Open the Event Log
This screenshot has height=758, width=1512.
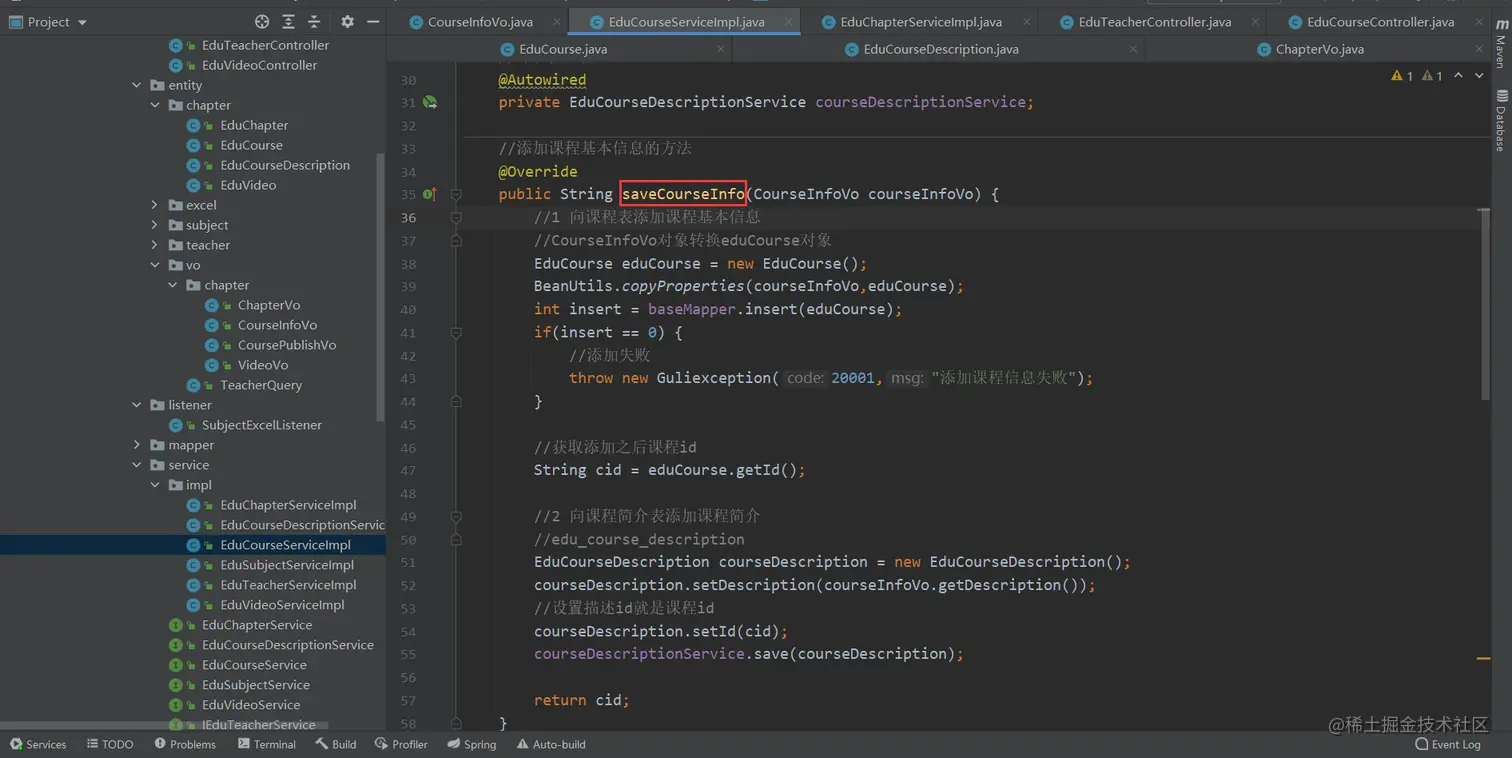(1448, 744)
